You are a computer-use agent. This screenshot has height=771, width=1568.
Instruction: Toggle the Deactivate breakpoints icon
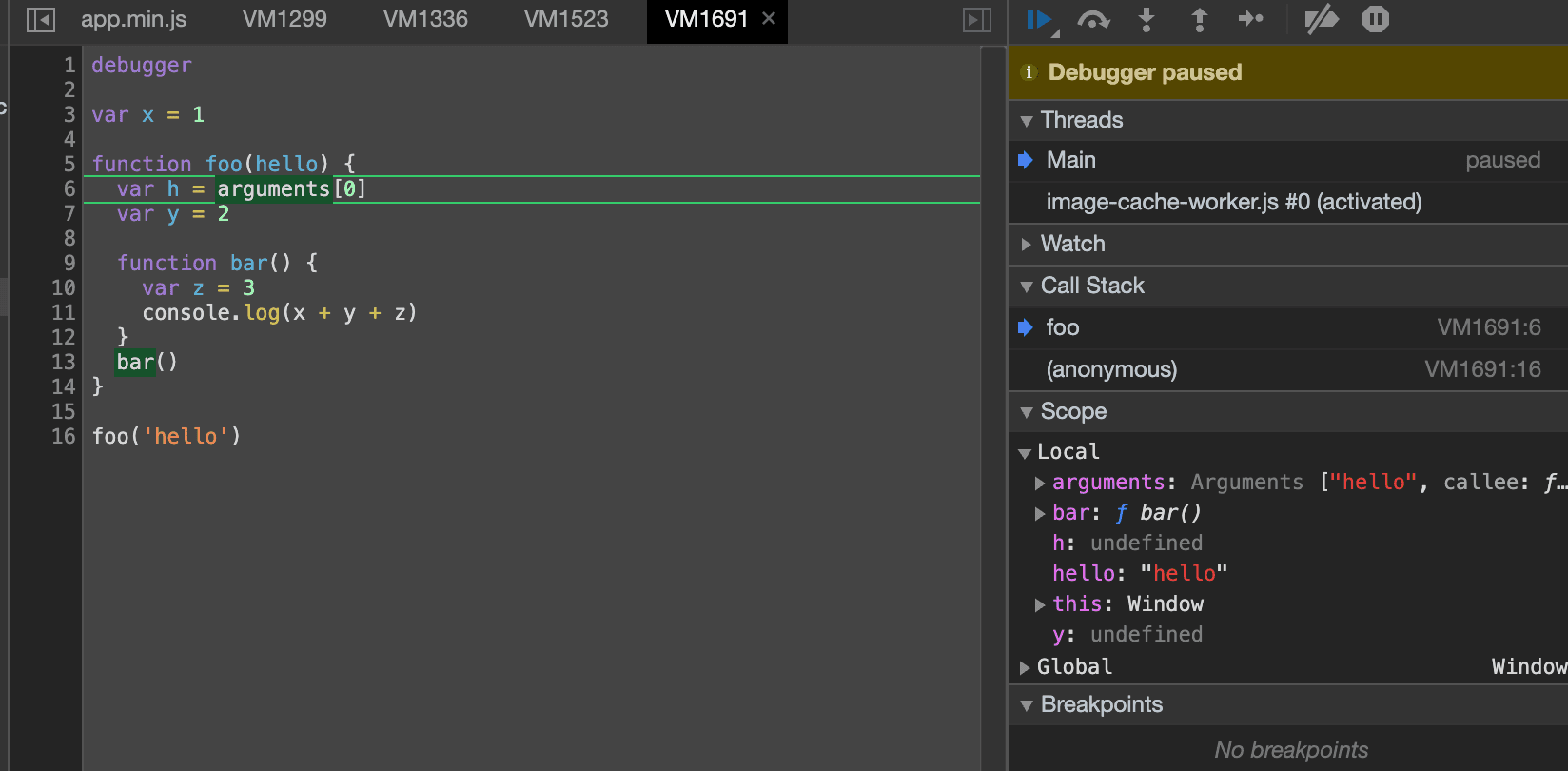click(x=1321, y=20)
